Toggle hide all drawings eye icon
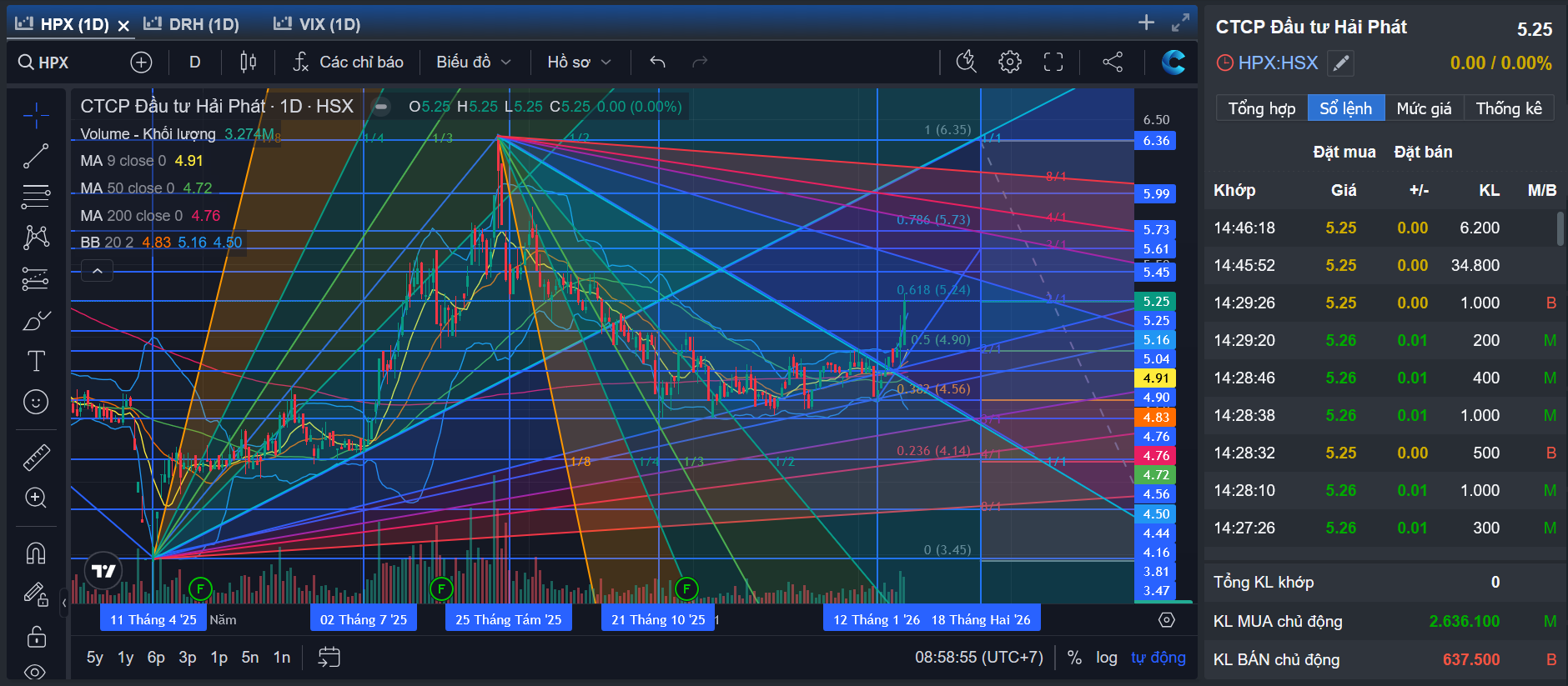The height and width of the screenshot is (686, 1568). click(36, 672)
